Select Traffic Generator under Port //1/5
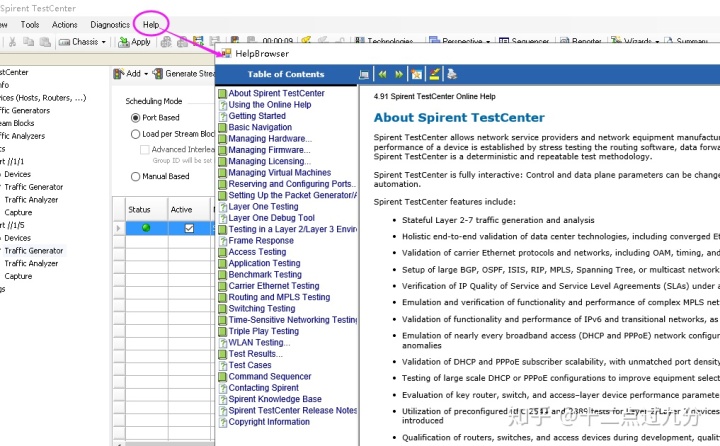 pos(34,251)
